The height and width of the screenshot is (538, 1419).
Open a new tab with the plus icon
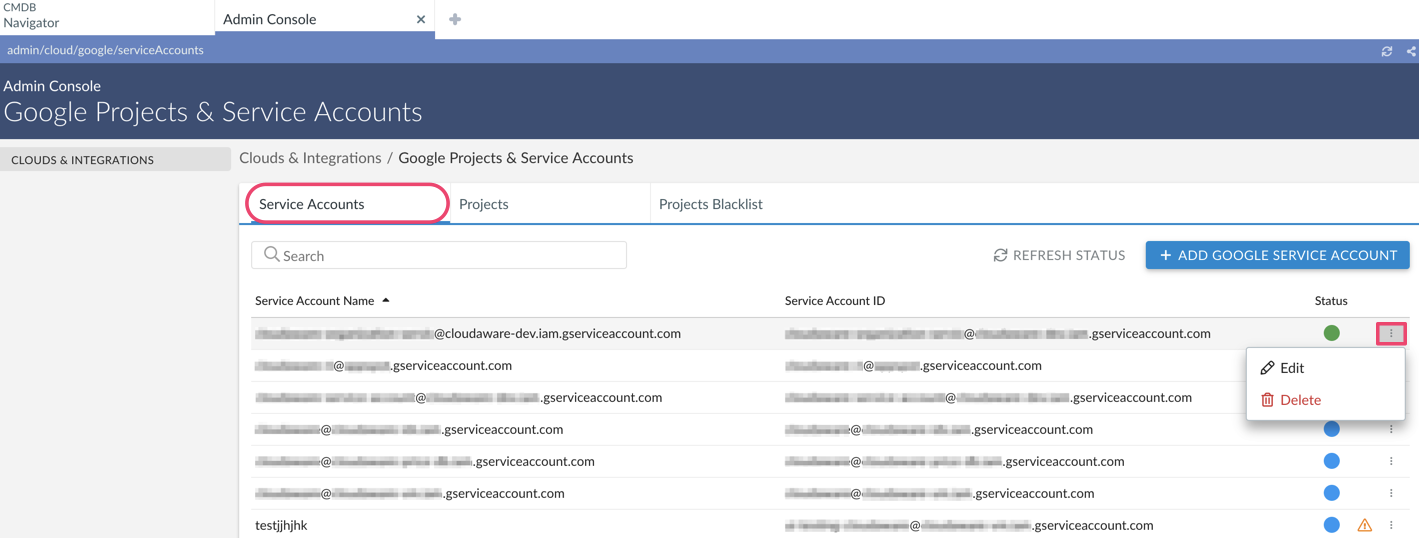click(455, 19)
